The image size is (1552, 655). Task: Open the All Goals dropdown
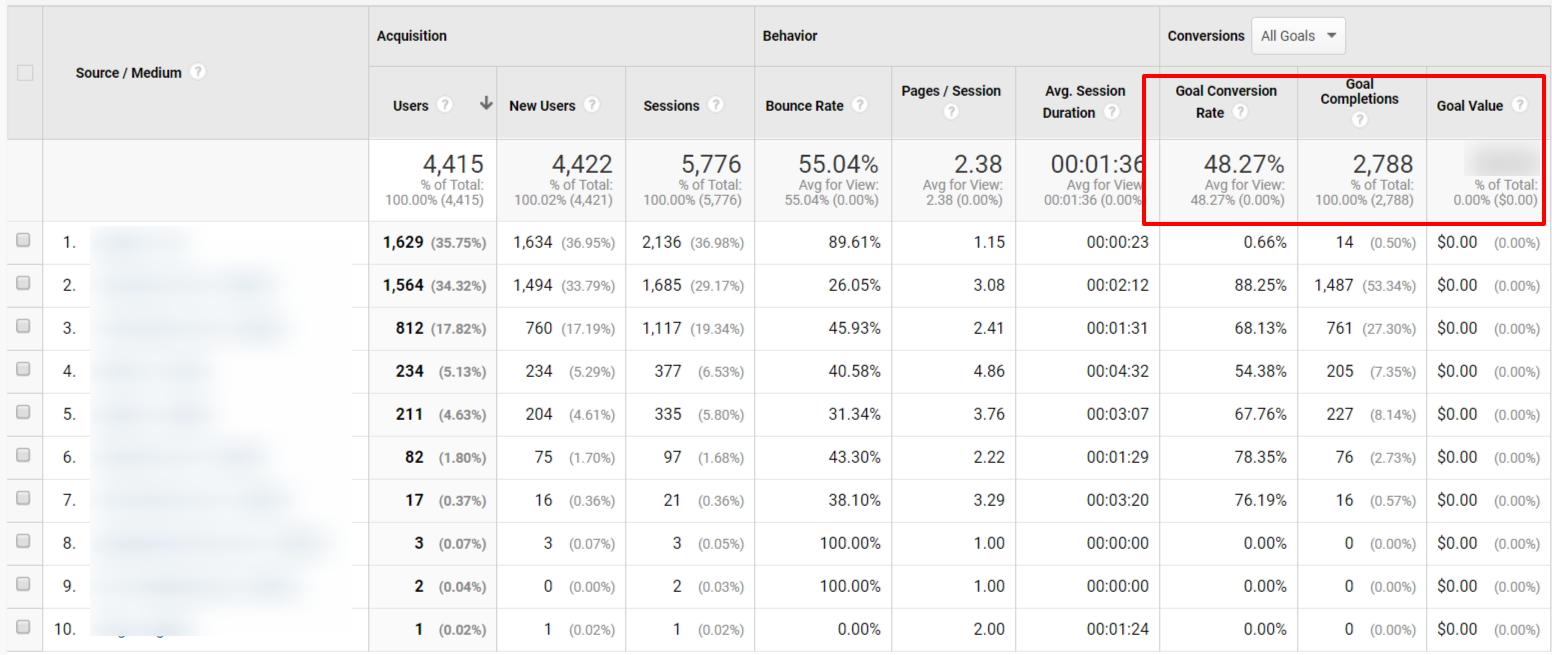1298,36
